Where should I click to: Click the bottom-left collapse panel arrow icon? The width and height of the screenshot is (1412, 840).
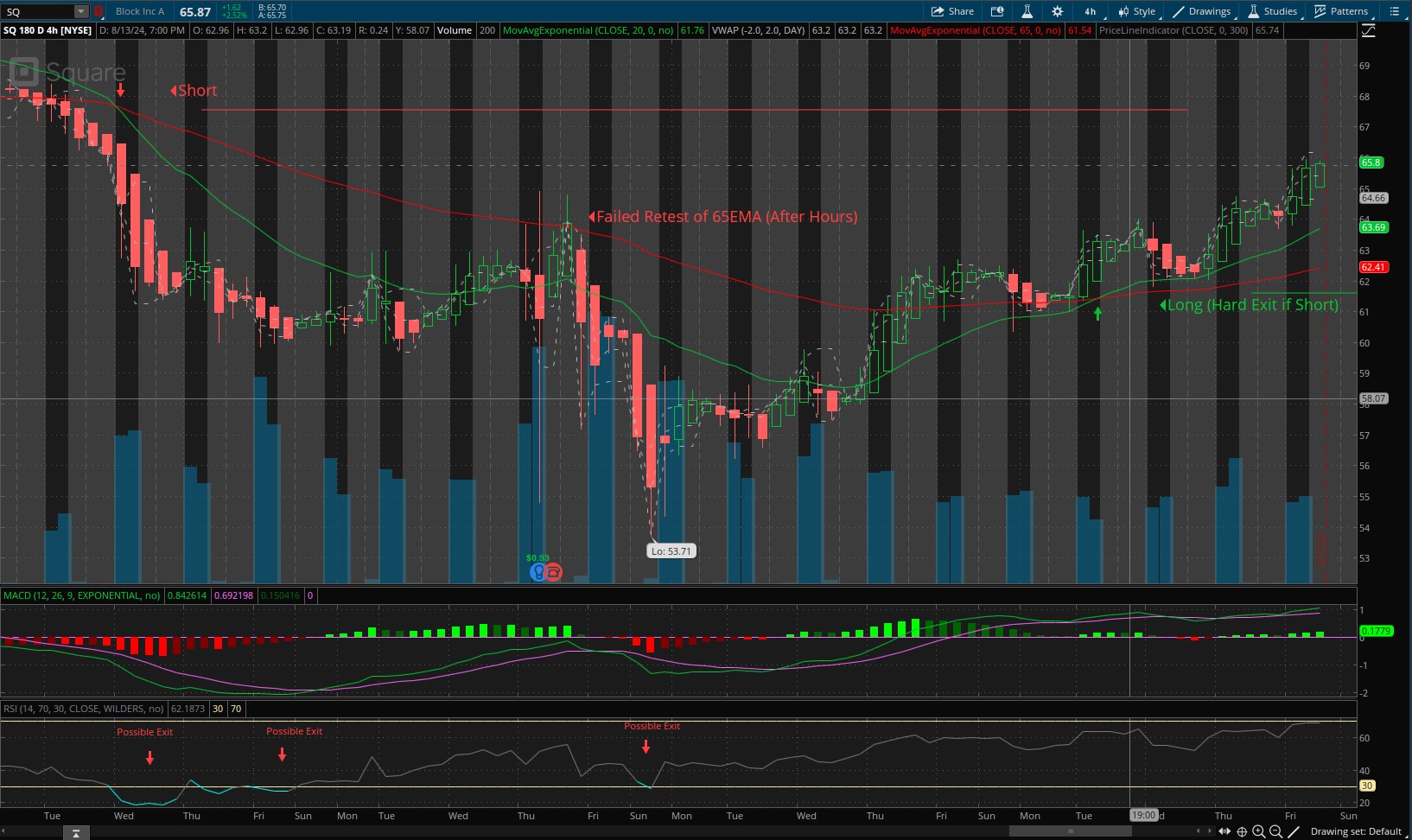76,833
